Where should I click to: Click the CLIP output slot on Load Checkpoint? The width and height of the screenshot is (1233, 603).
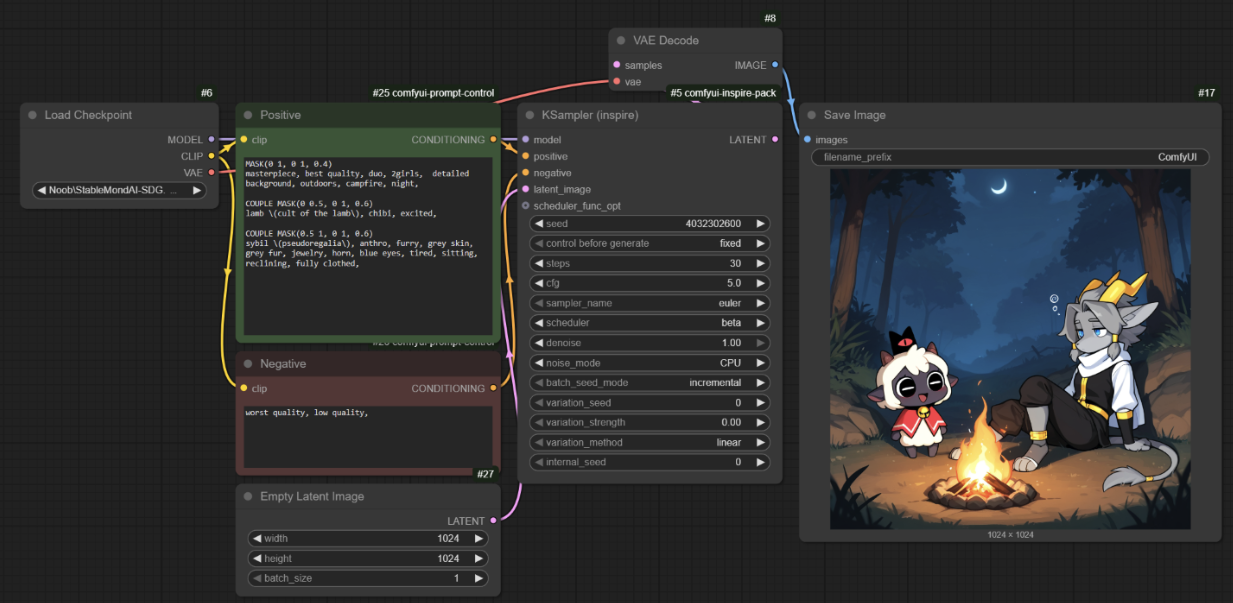pyautogui.click(x=211, y=156)
